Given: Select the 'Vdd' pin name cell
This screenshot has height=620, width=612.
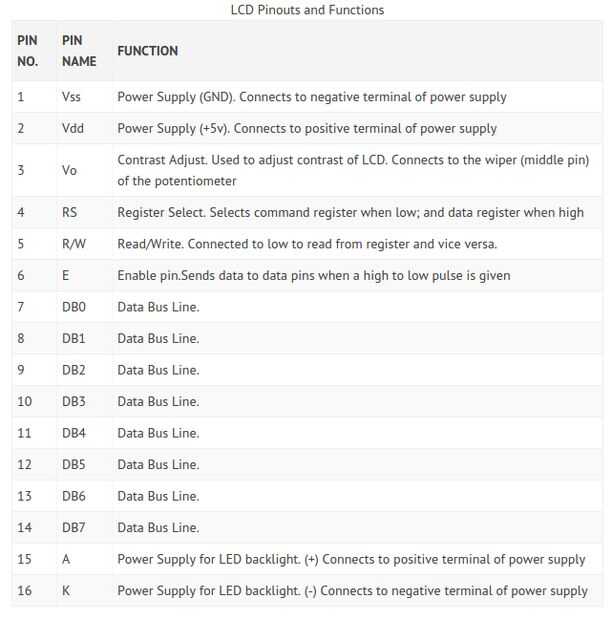Looking at the screenshot, I should coord(72,128).
